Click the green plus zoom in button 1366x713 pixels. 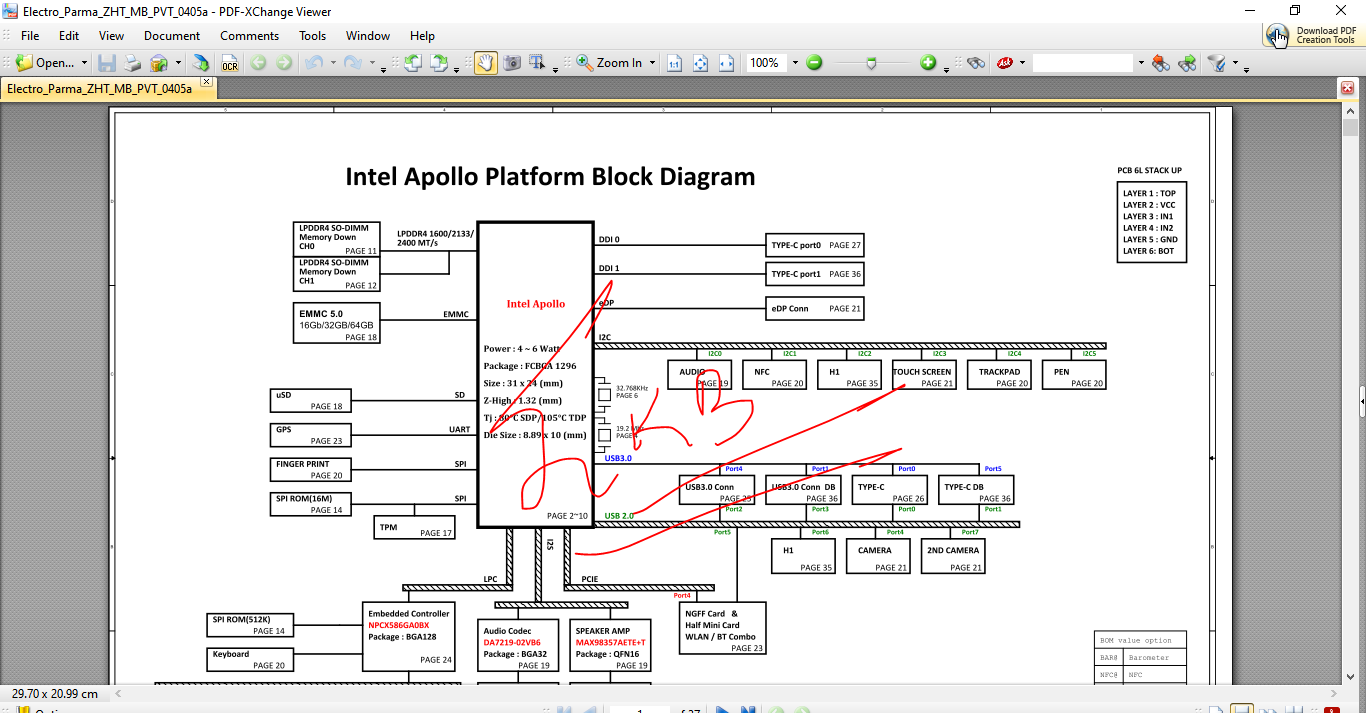(x=928, y=62)
